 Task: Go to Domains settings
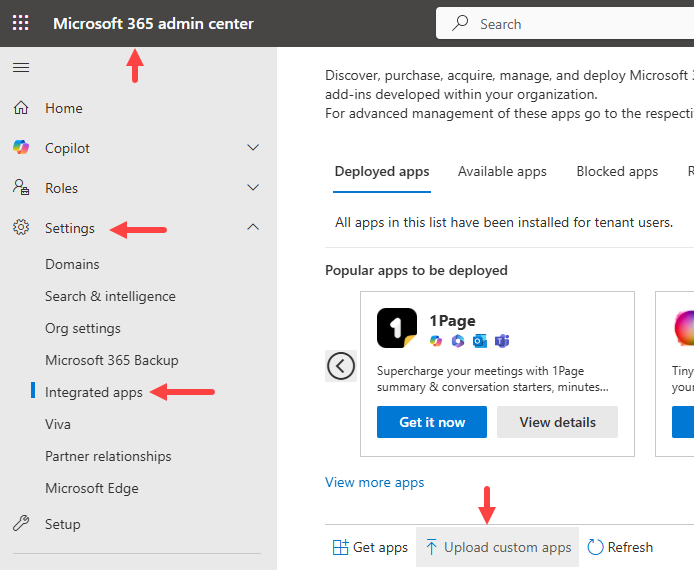pyautogui.click(x=72, y=264)
